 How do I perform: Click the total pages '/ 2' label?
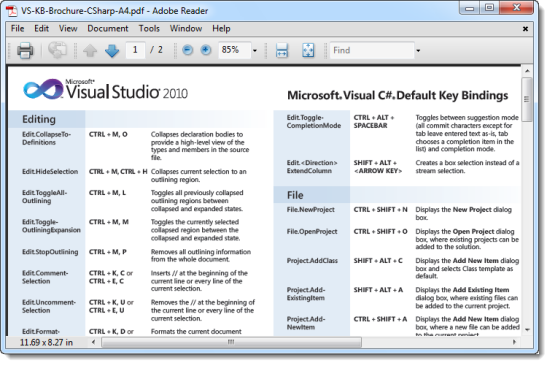point(156,50)
